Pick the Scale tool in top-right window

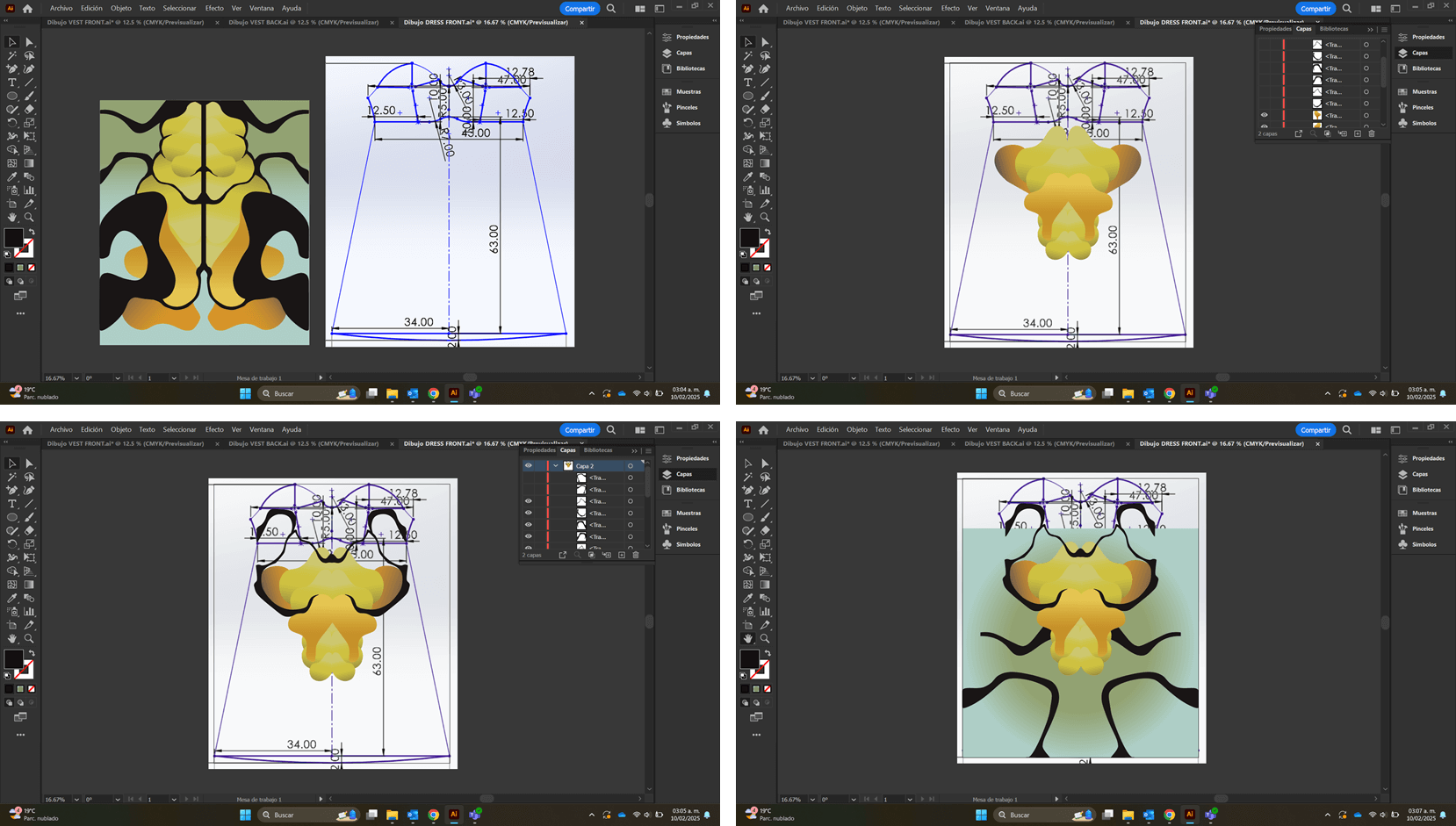coord(765,123)
